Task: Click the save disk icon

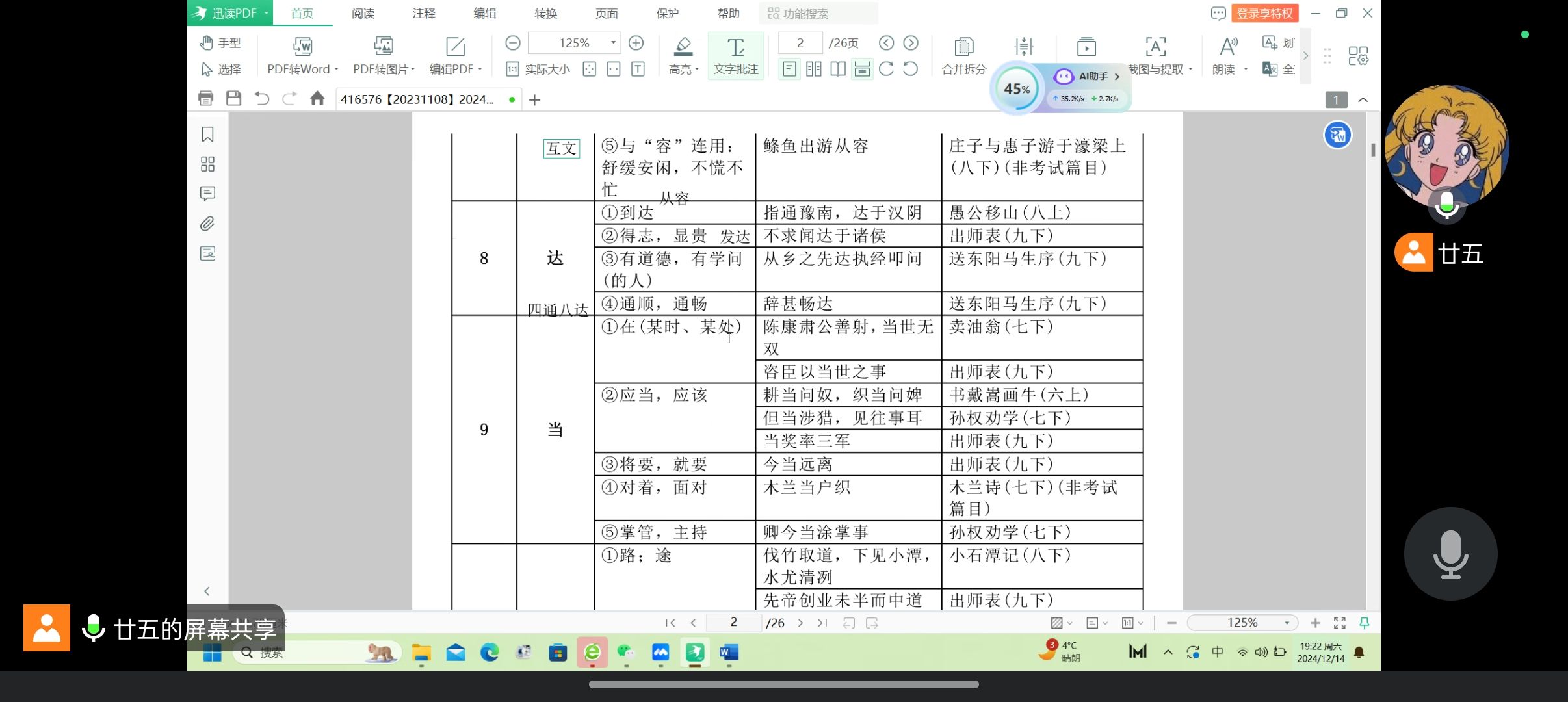Action: coord(233,98)
